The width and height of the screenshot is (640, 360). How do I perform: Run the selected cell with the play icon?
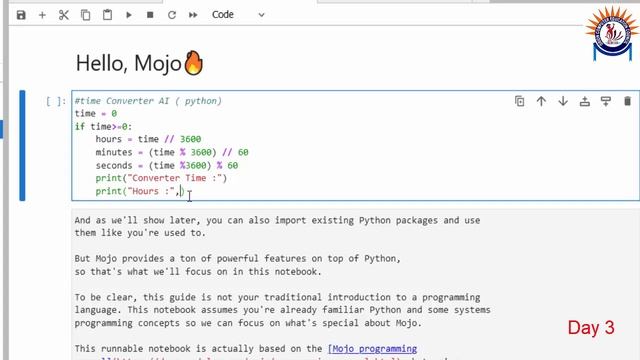pos(129,15)
